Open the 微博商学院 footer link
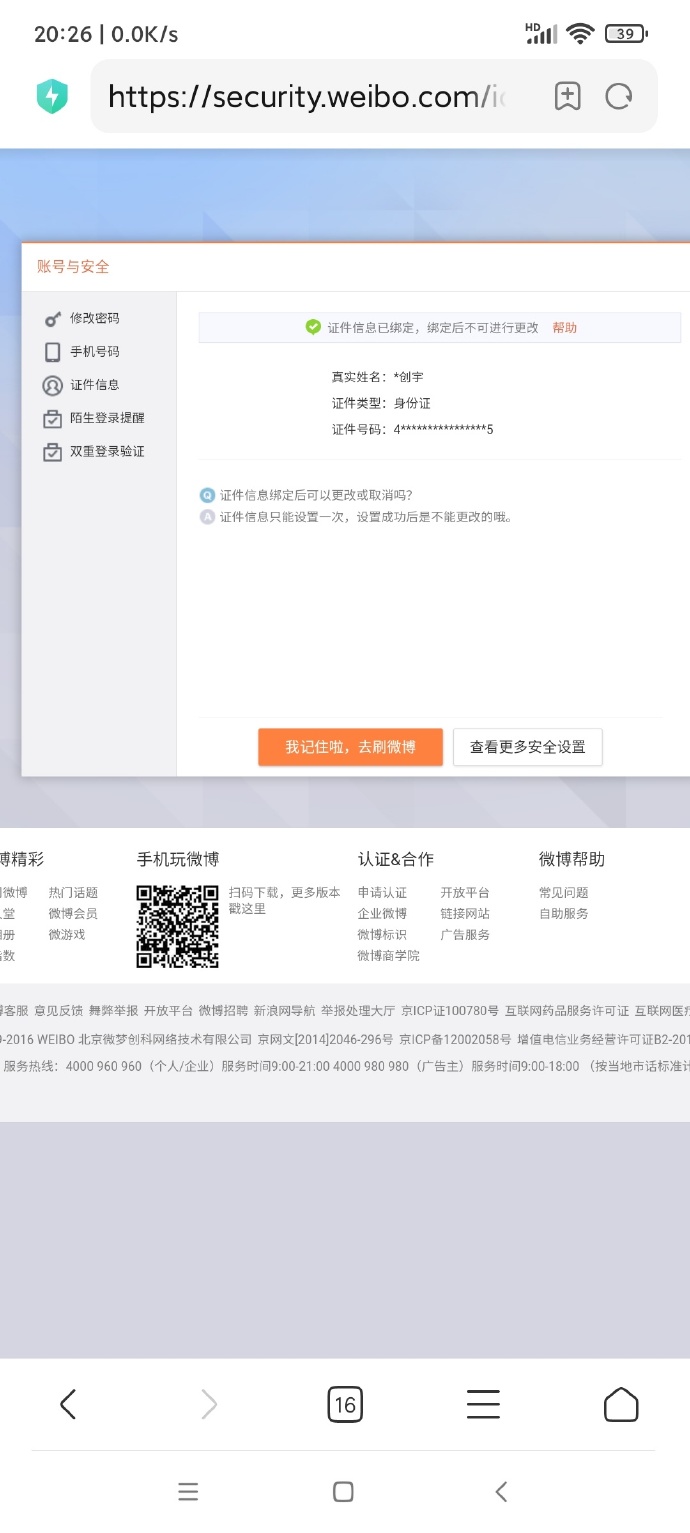690x1533 pixels. (x=389, y=956)
